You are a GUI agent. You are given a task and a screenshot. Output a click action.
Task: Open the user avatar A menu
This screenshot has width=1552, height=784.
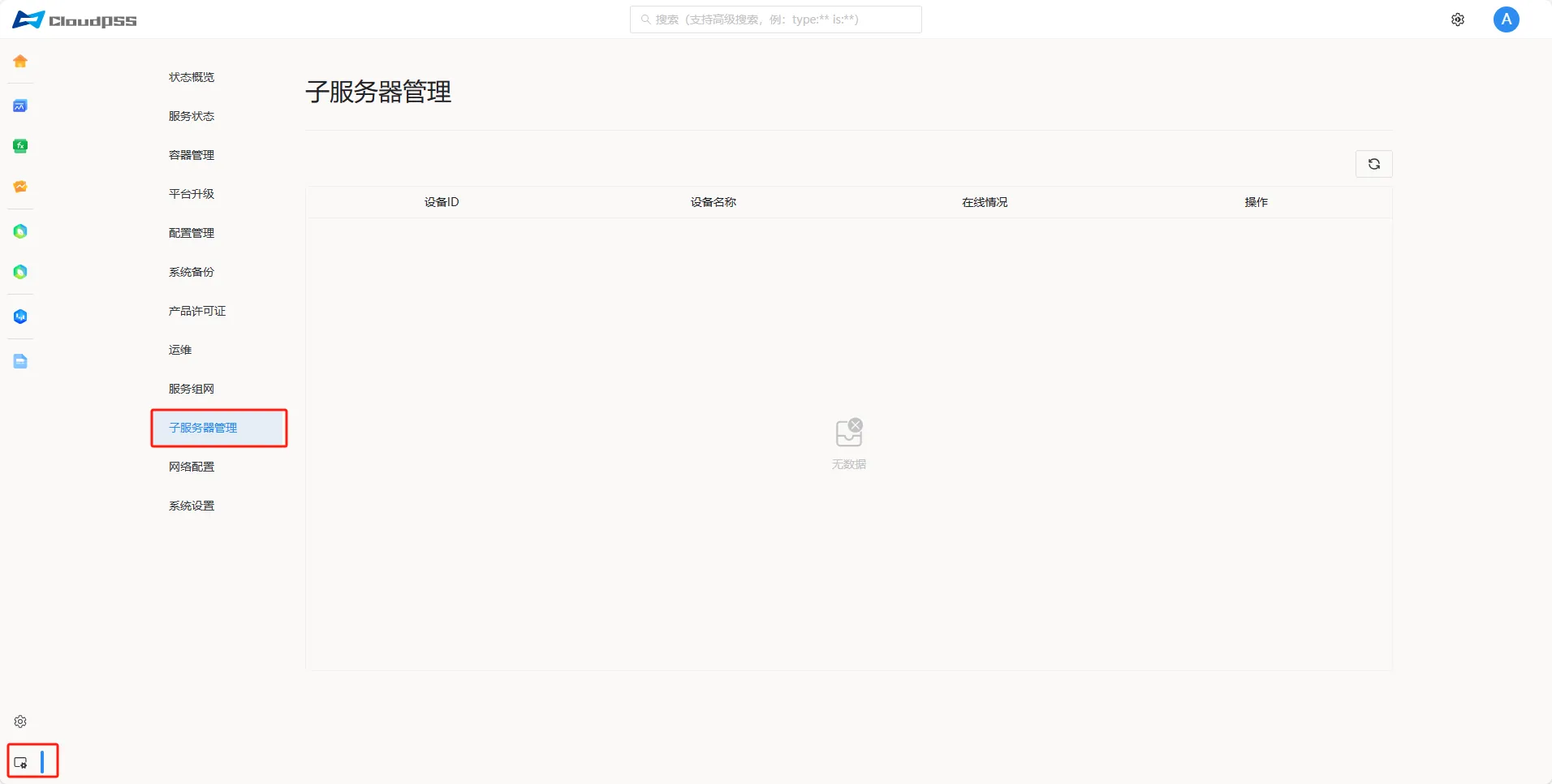pos(1507,19)
